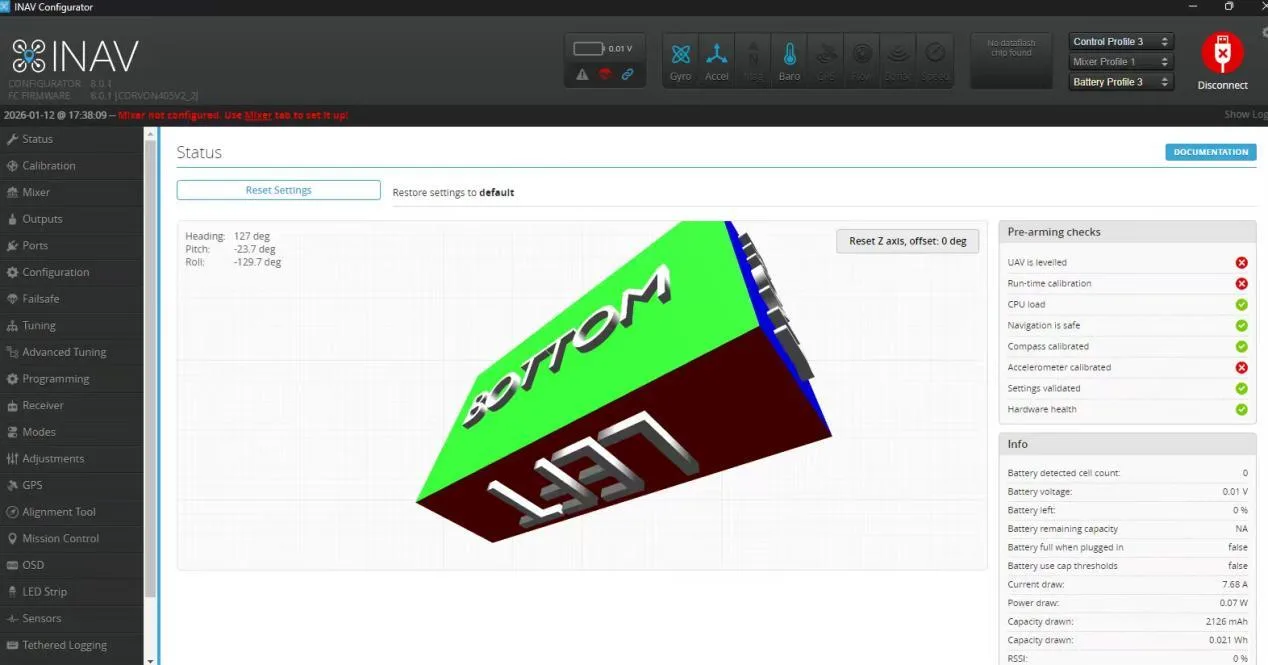Screen dimensions: 1268x665
Task: Click the Speed gauge sensor icon
Action: pyautogui.click(x=934, y=60)
